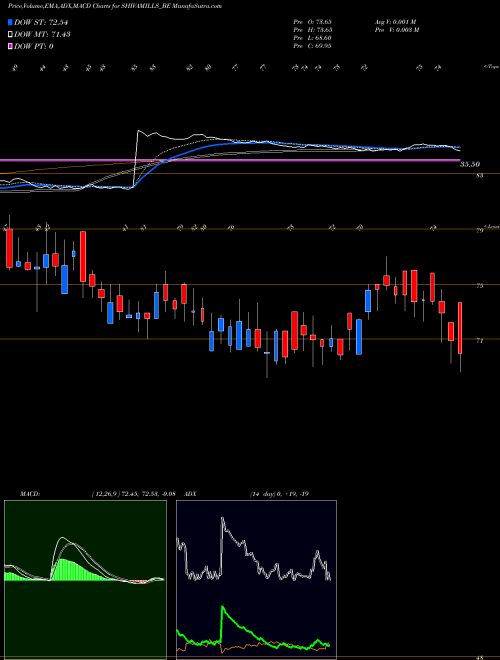Click the MACD (12,26,9) values text

pyautogui.click(x=133, y=494)
